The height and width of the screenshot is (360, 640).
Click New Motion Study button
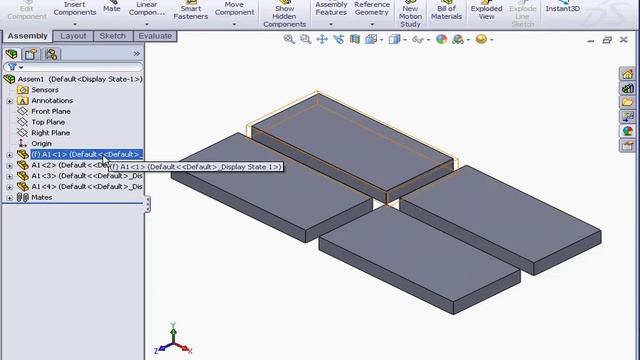click(x=410, y=14)
